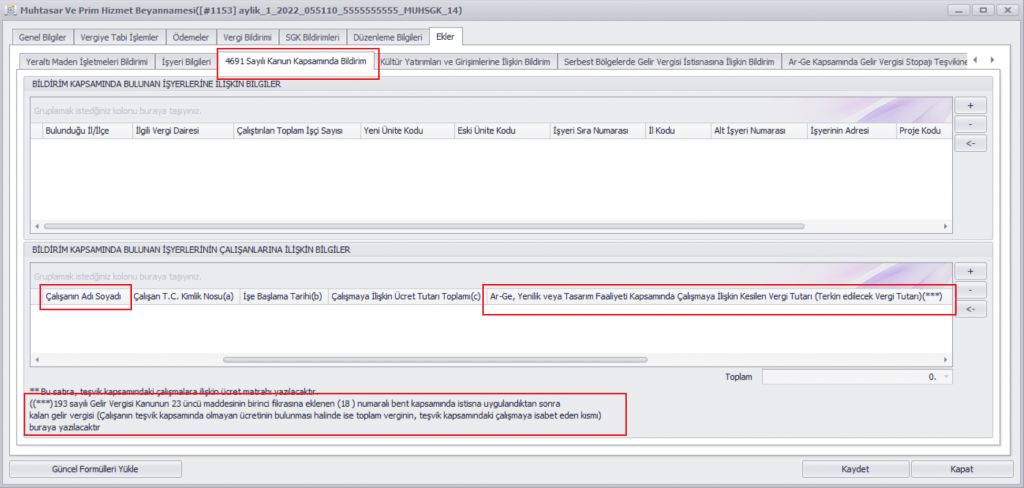Image resolution: width=1024 pixels, height=488 pixels.
Task: Add a row to the workplaces grid
Action: click(969, 105)
